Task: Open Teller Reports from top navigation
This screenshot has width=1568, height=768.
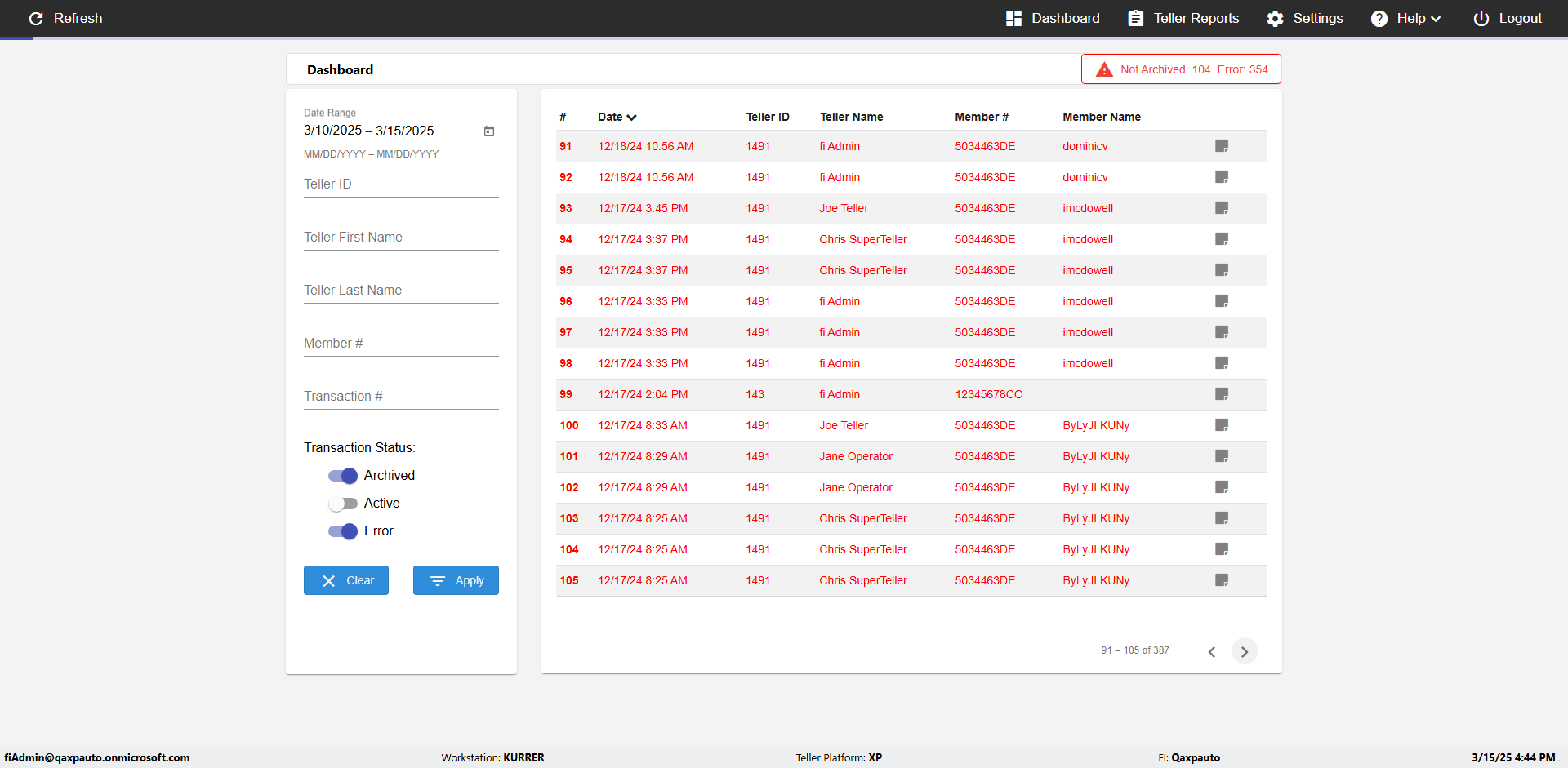Action: tap(1183, 19)
